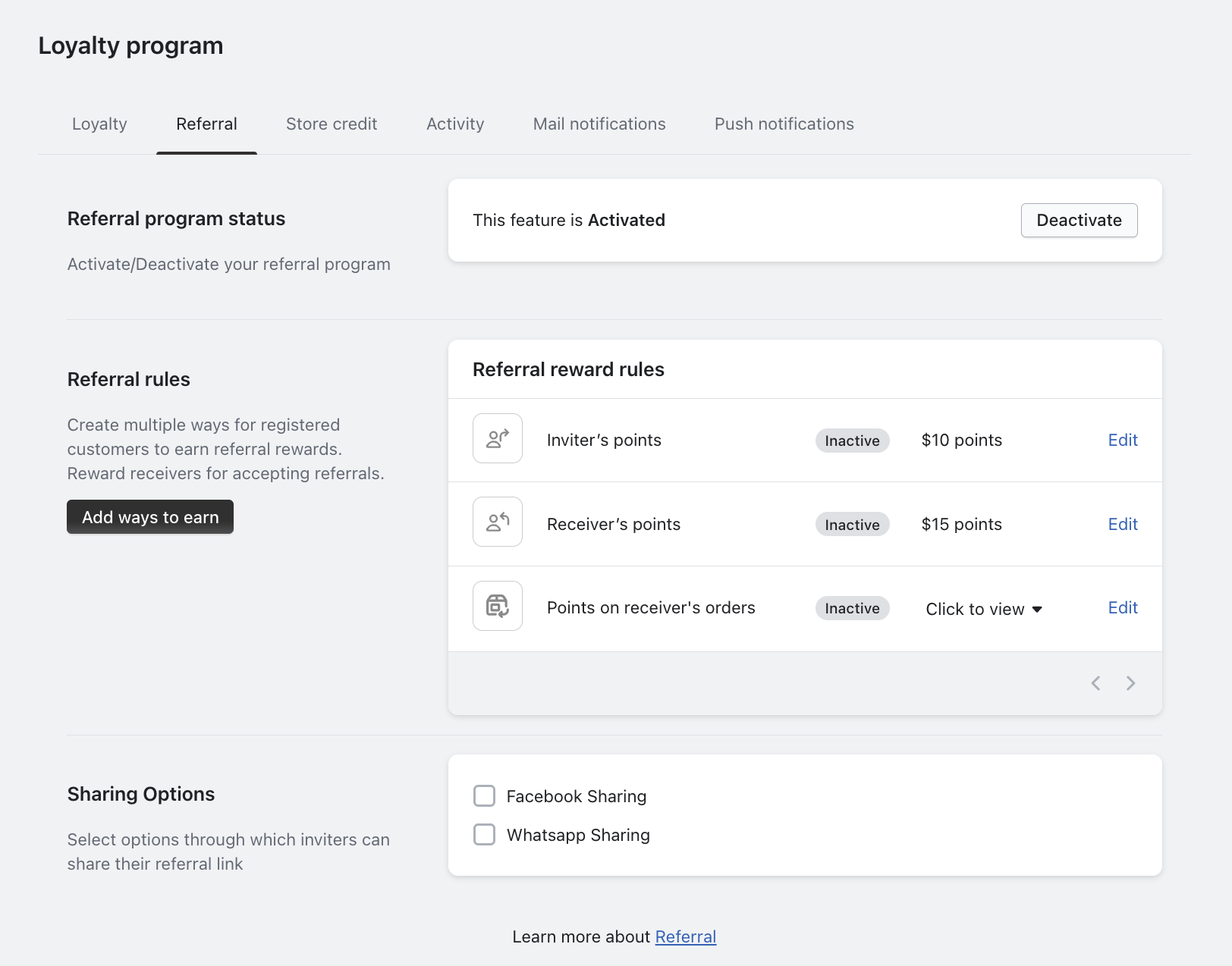This screenshot has height=966, width=1232.
Task: Select the Activity tab
Action: click(x=455, y=124)
